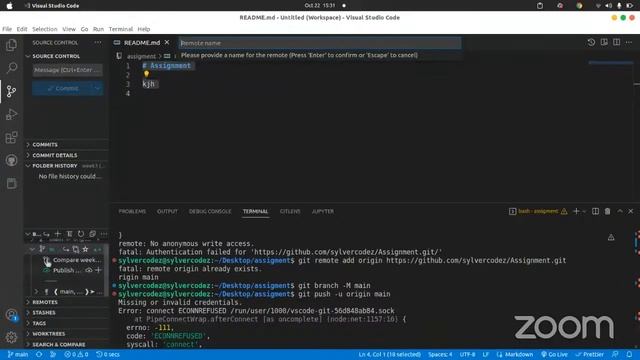Screen dimensions: 640x360
Task: Open the Search view in activity bar
Action: click(x=11, y=67)
